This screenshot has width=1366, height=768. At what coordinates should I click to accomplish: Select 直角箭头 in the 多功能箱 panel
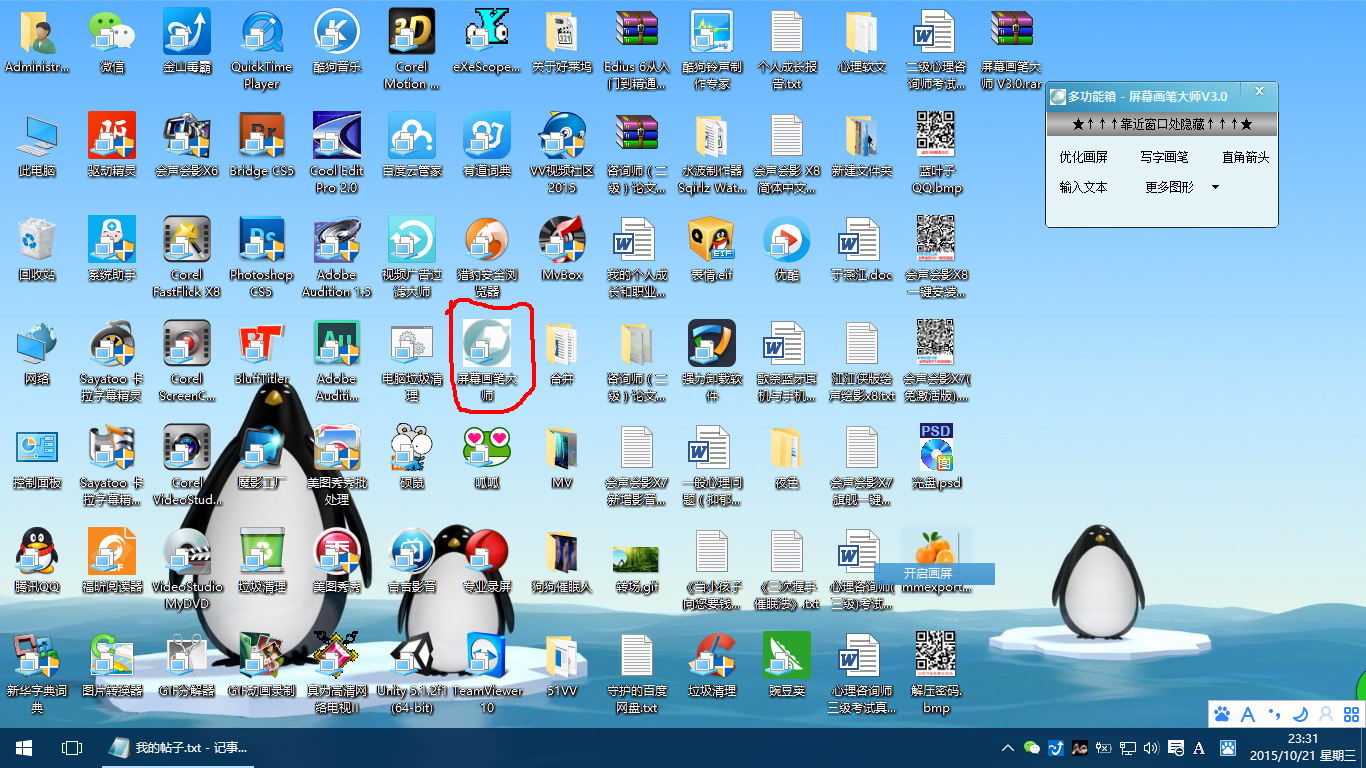[1245, 157]
